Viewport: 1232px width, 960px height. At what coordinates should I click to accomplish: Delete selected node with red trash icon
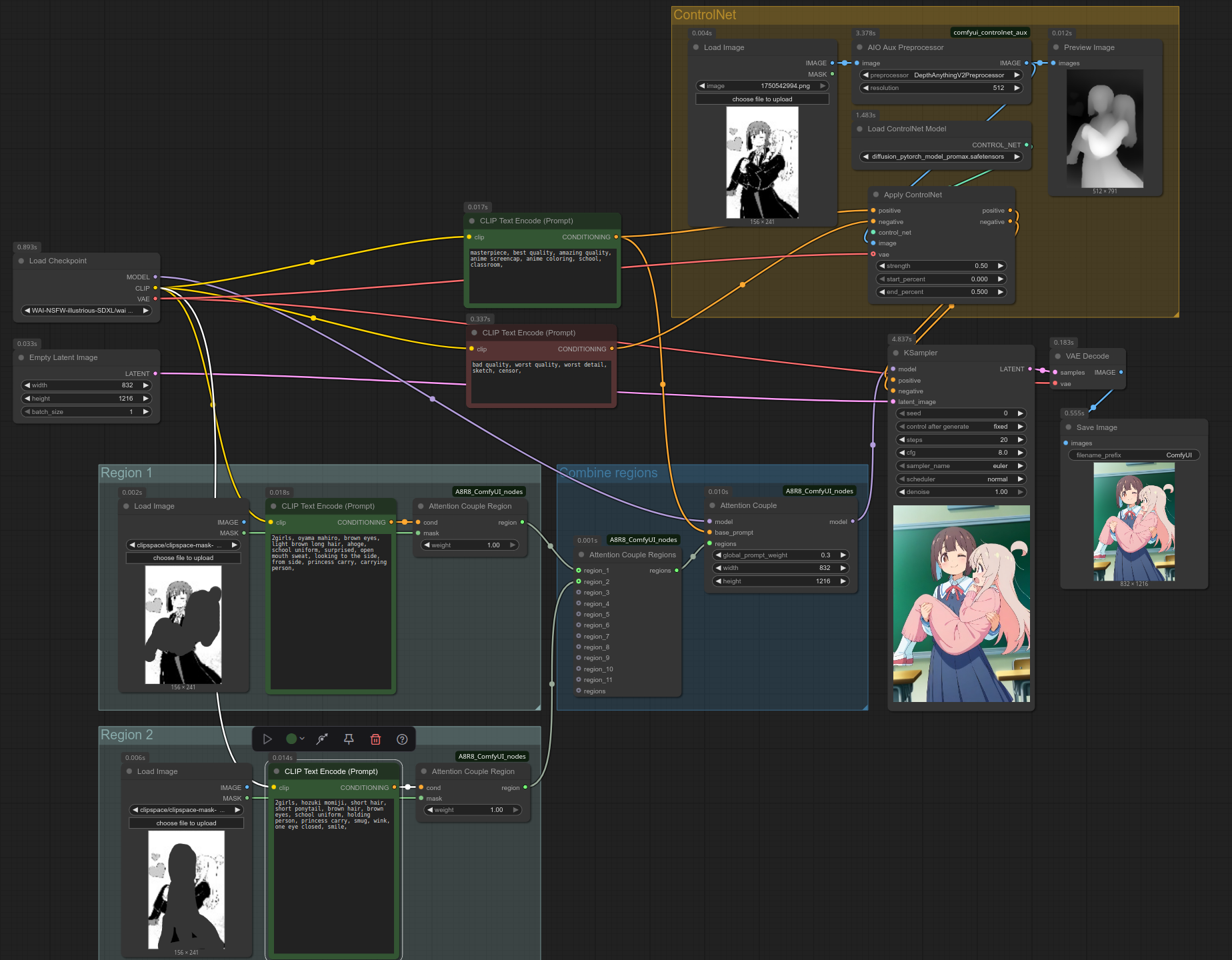(375, 739)
